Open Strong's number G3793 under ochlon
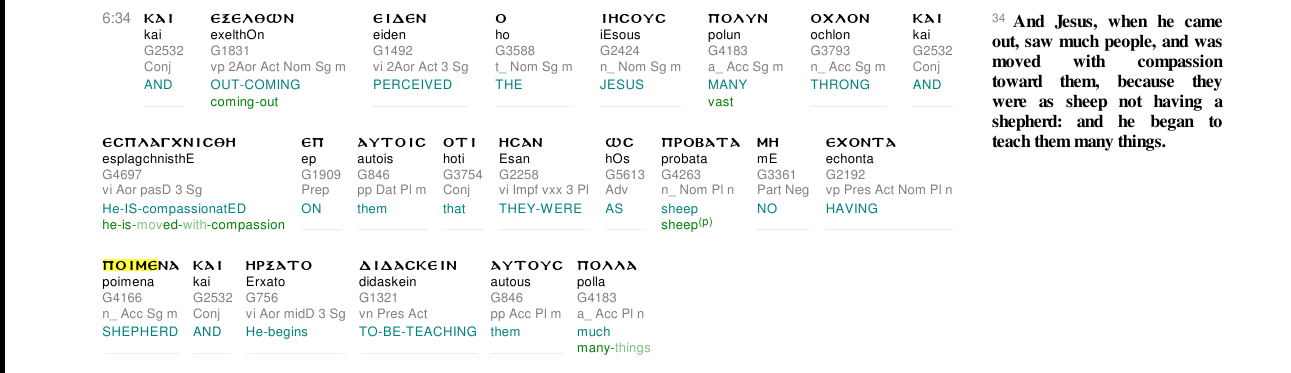 [829, 51]
